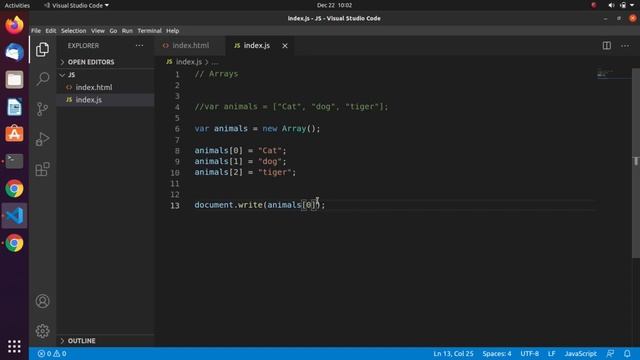The width and height of the screenshot is (640, 360).
Task: Select the JavaScript language mode
Action: click(x=580, y=353)
